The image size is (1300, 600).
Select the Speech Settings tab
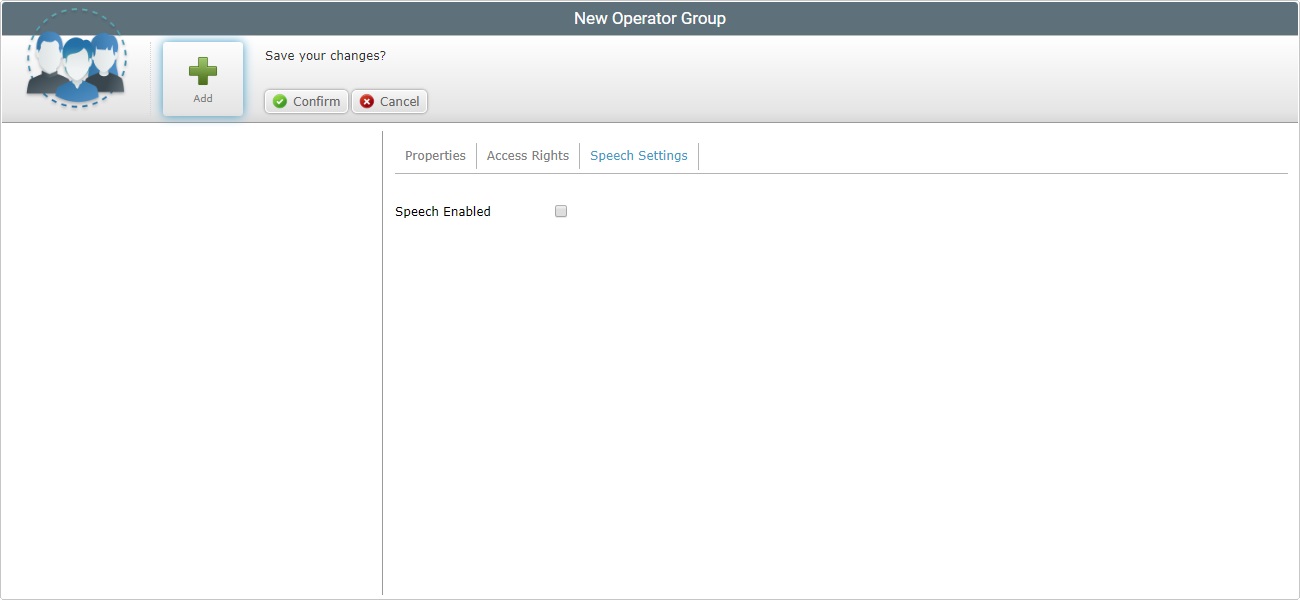(638, 156)
